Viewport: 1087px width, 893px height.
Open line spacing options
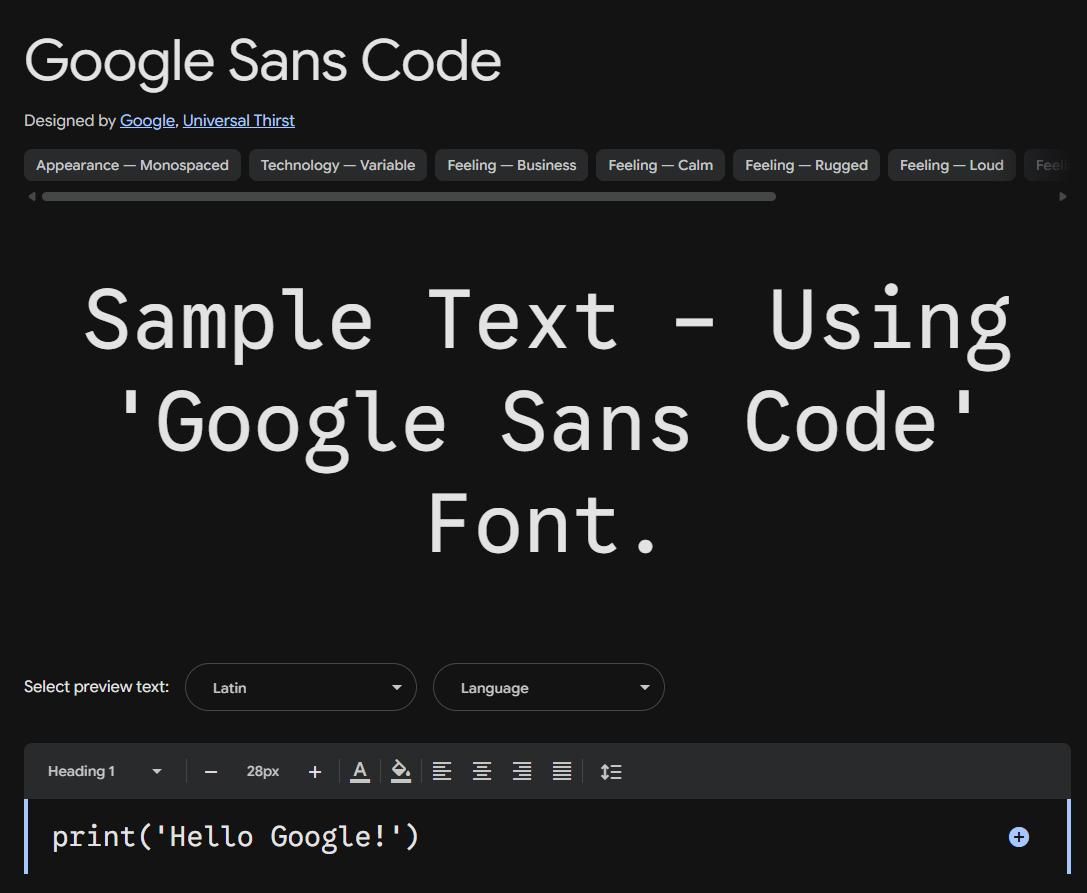tap(611, 772)
